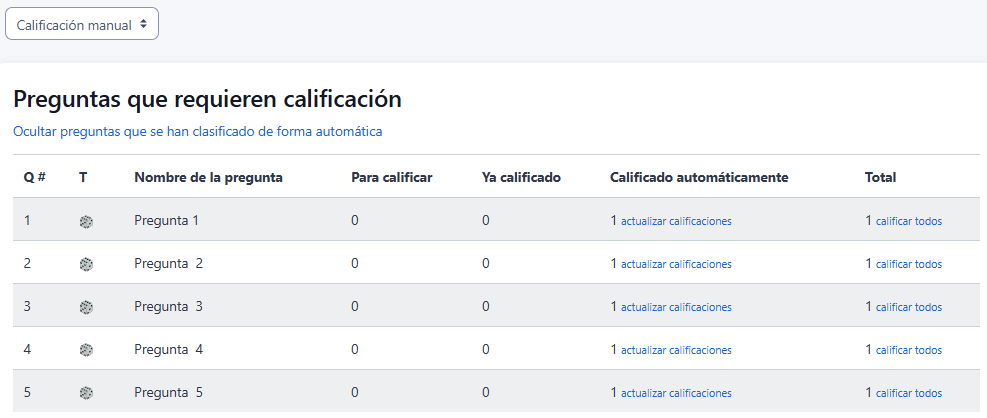Grade all attempts for Pregunta 2
This screenshot has height=418, width=987.
pos(908,265)
